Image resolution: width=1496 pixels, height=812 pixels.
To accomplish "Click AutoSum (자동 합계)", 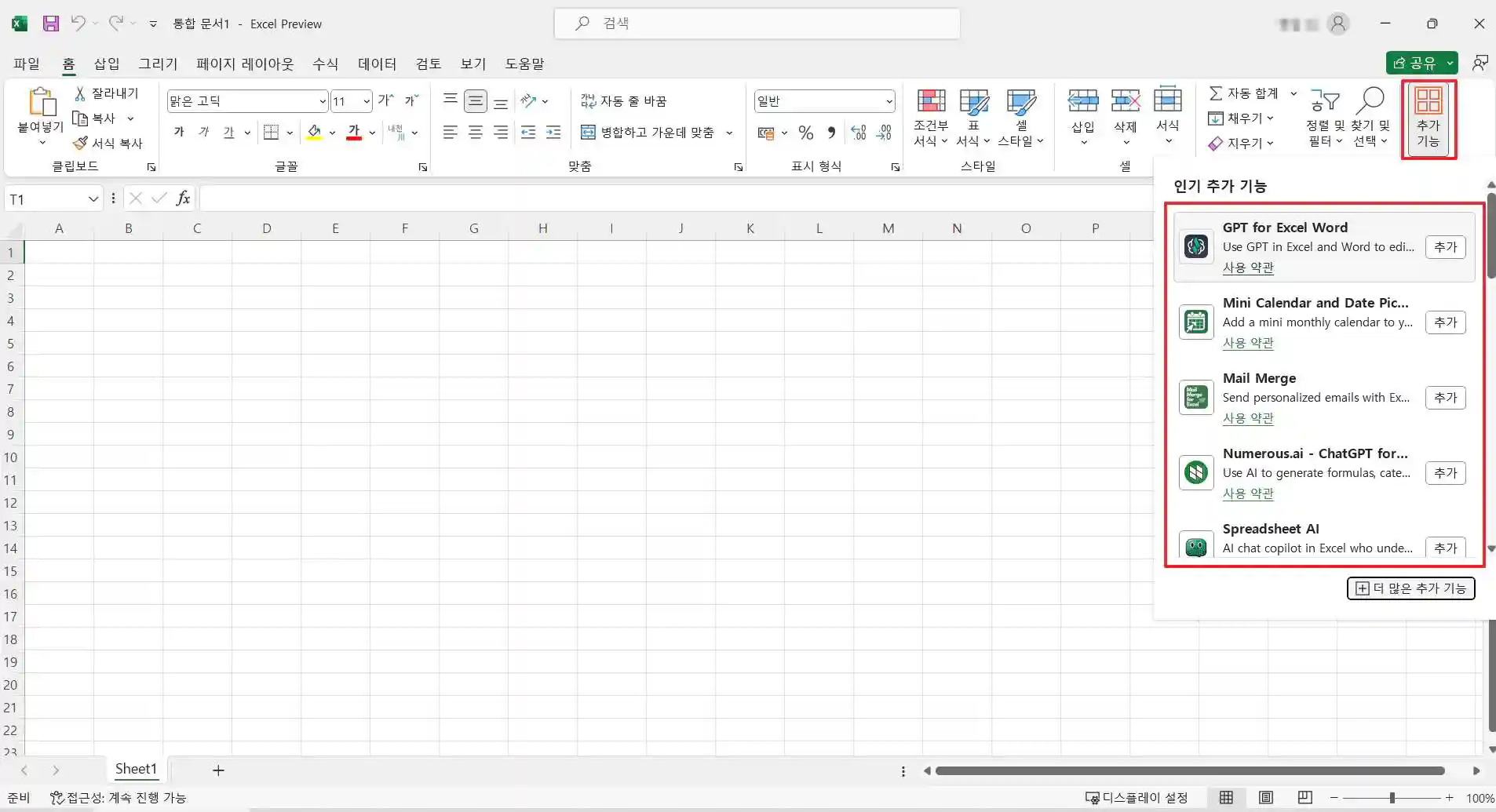I will 1243,93.
